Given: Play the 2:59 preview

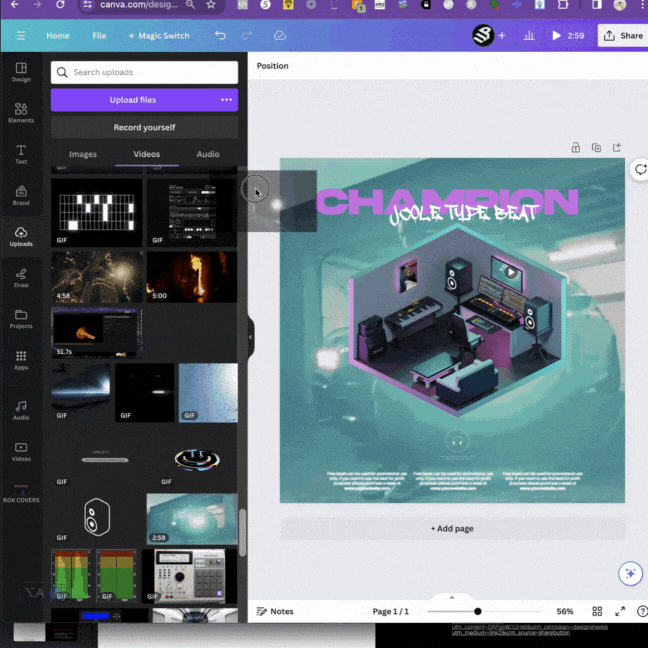Looking at the screenshot, I should (x=568, y=36).
